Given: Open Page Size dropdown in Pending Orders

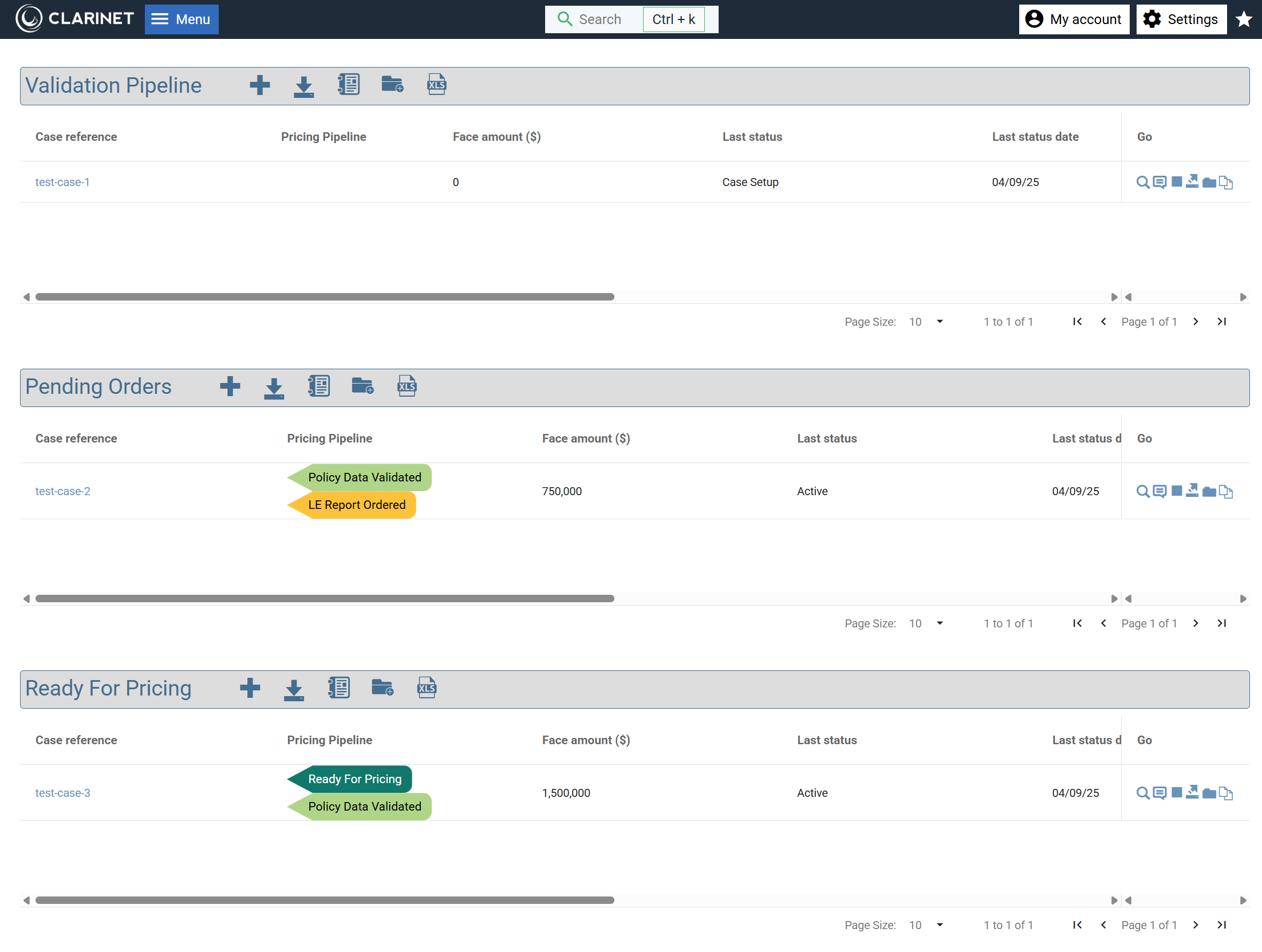Looking at the screenshot, I should pos(926,623).
